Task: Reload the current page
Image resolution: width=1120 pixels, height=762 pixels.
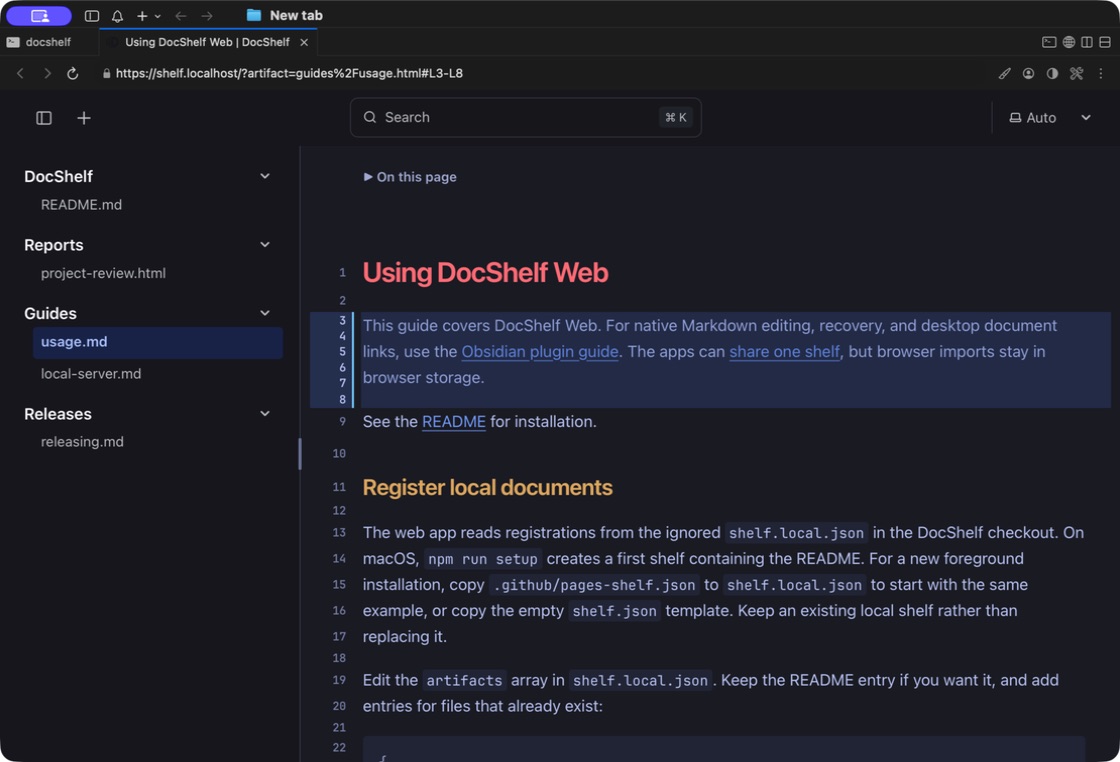Action: 73,73
